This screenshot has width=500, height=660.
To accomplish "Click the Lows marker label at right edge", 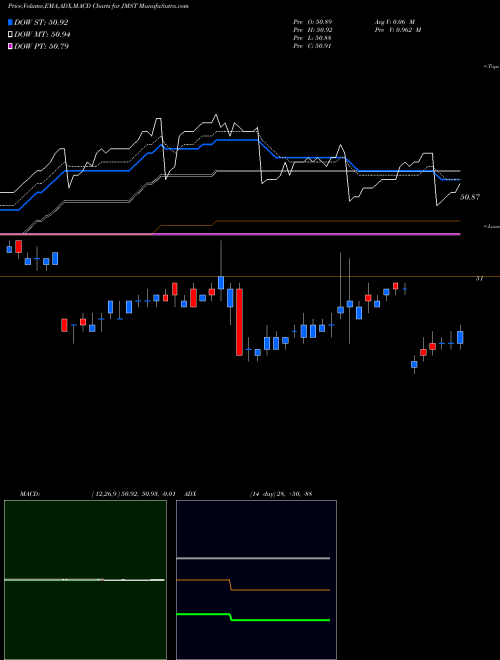I will pyautogui.click(x=492, y=226).
